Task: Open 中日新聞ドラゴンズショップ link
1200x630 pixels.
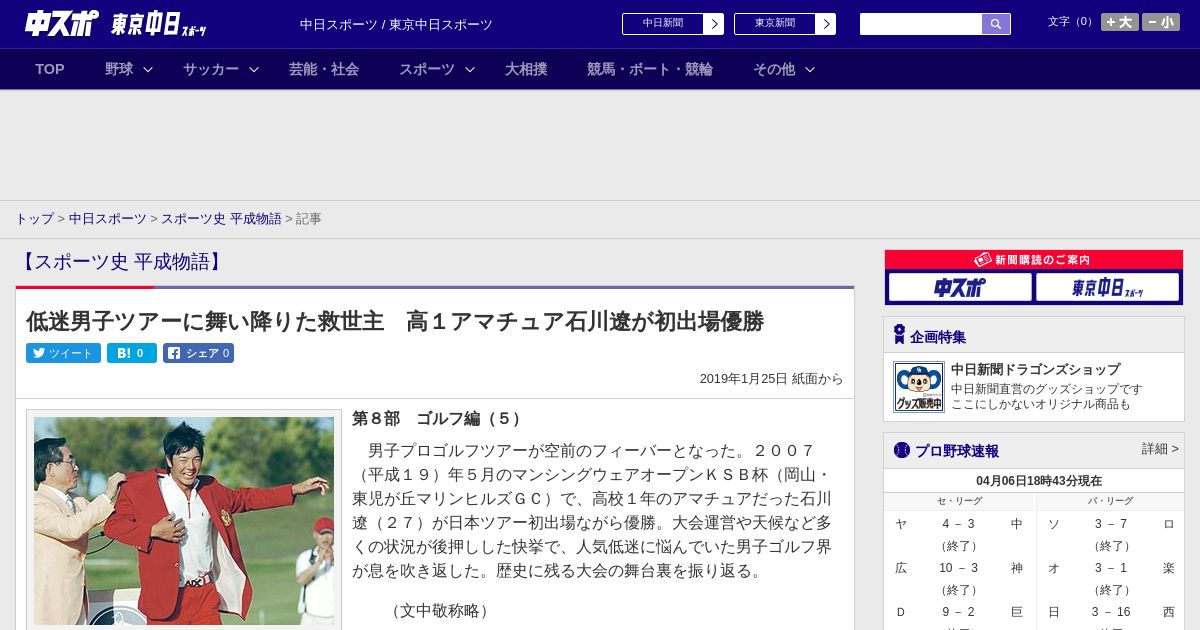Action: pyautogui.click(x=1035, y=369)
